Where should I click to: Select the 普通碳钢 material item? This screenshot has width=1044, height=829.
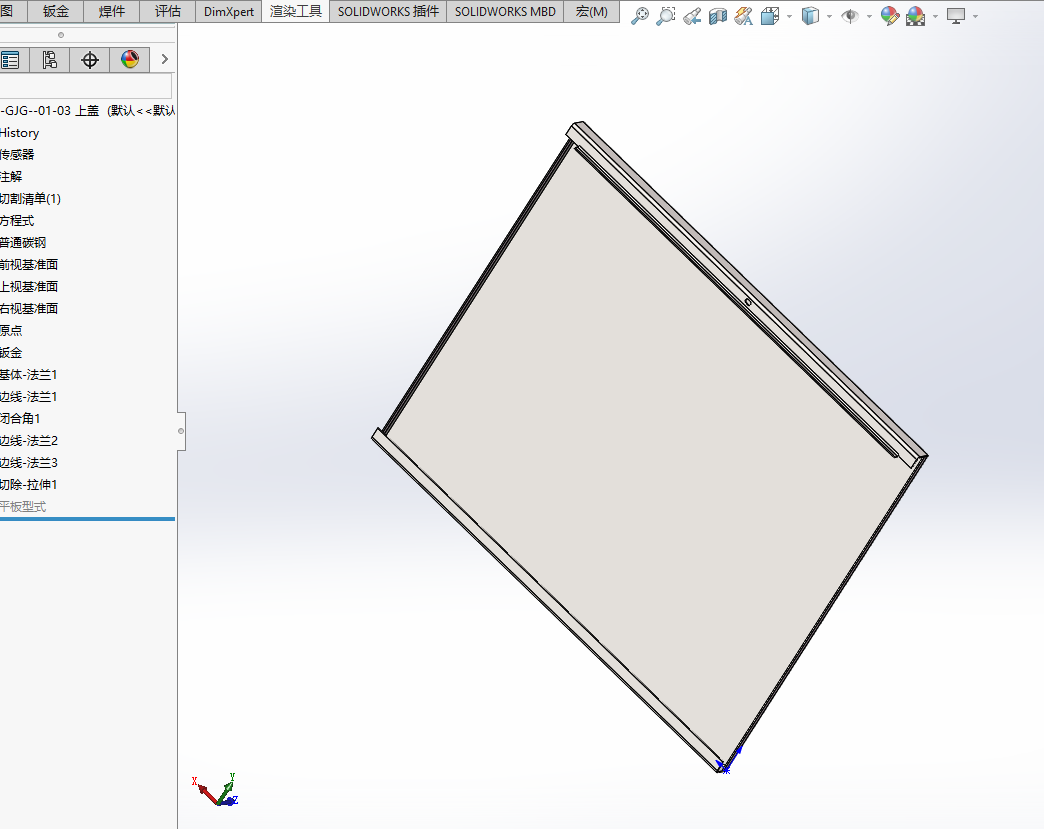(x=23, y=242)
